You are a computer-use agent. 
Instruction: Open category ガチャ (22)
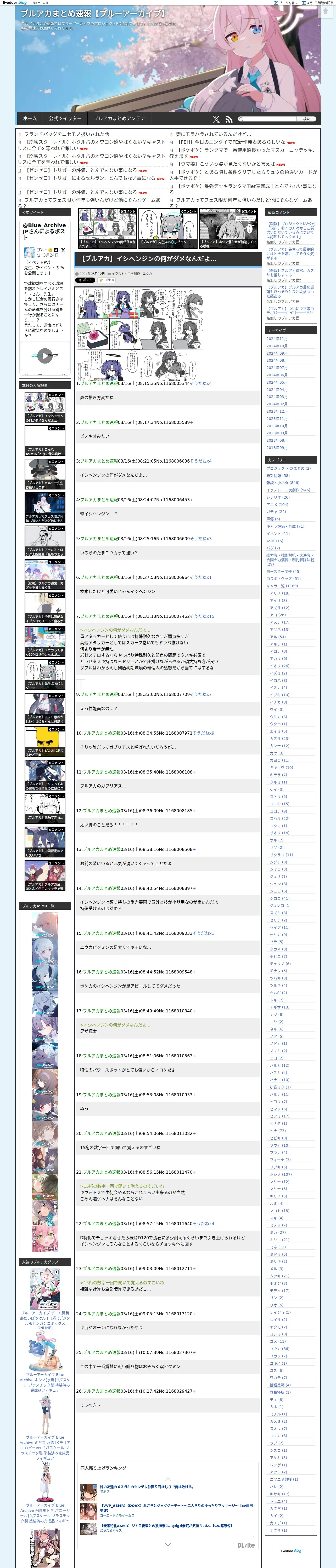tap(276, 512)
